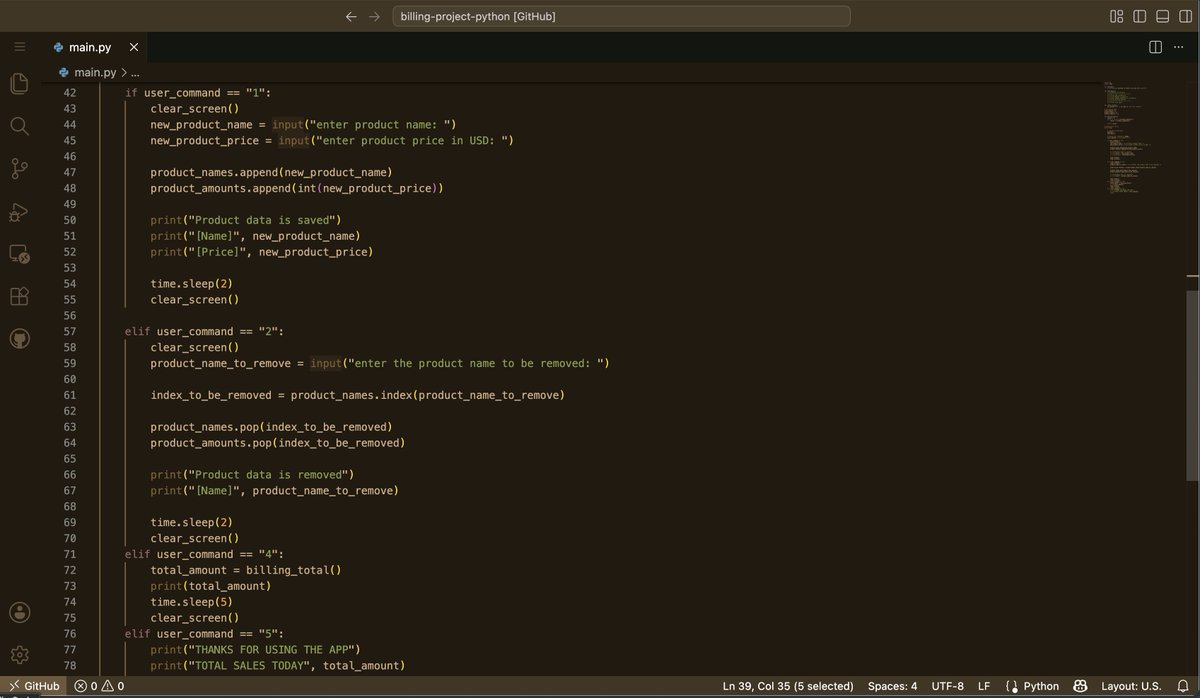Image resolution: width=1200 pixels, height=698 pixels.
Task: Go back with the left arrow
Action: (x=350, y=16)
